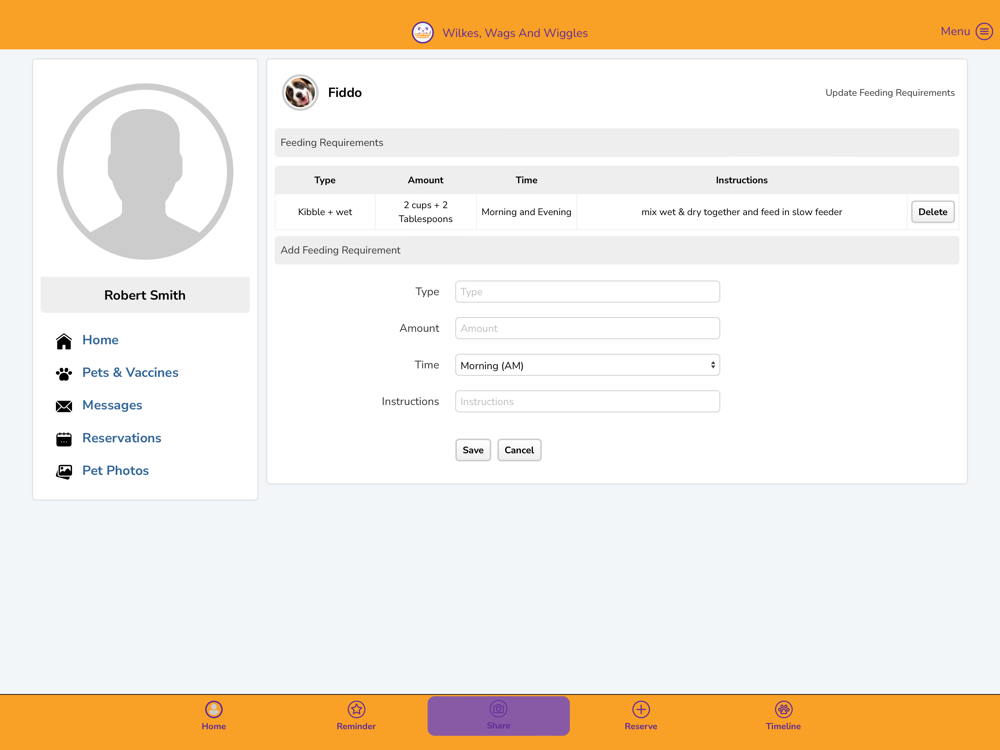Screen dimensions: 1000x750
Task: Click the mix wet & dry instructions cell
Action: [x=742, y=212]
